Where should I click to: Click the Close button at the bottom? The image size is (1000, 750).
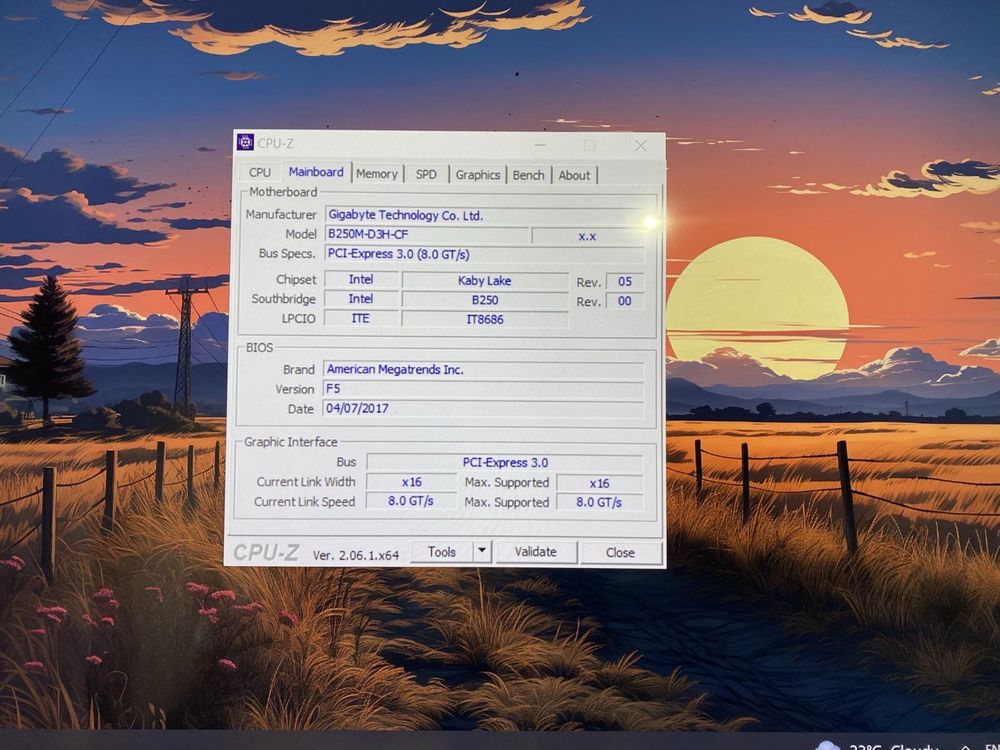click(620, 552)
